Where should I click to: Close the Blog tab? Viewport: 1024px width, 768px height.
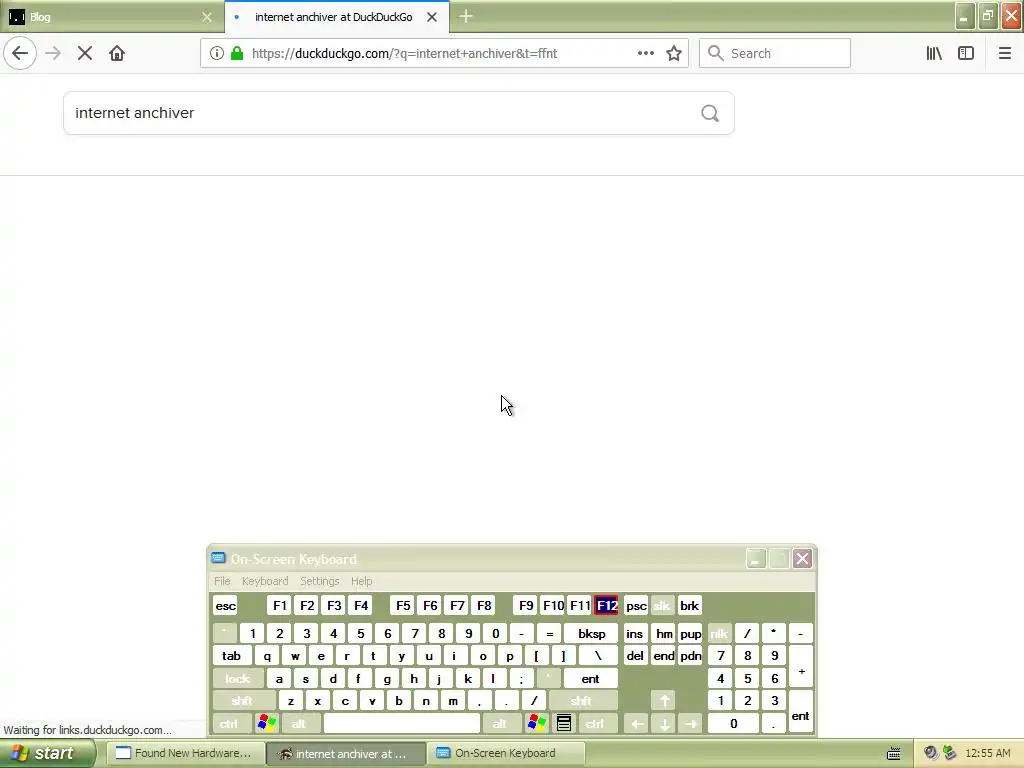207,17
